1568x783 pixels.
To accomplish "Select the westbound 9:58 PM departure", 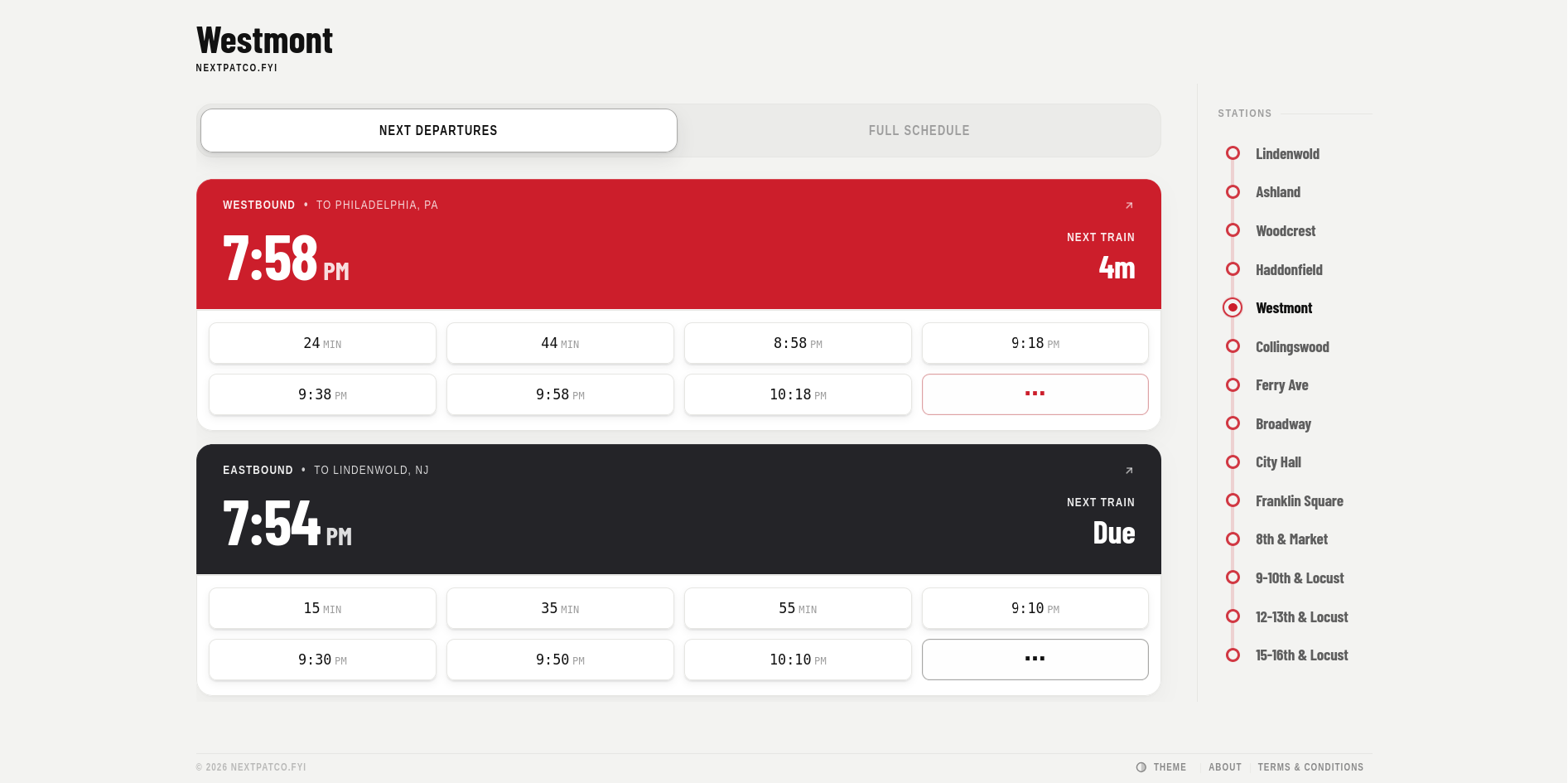I will 560,394.
